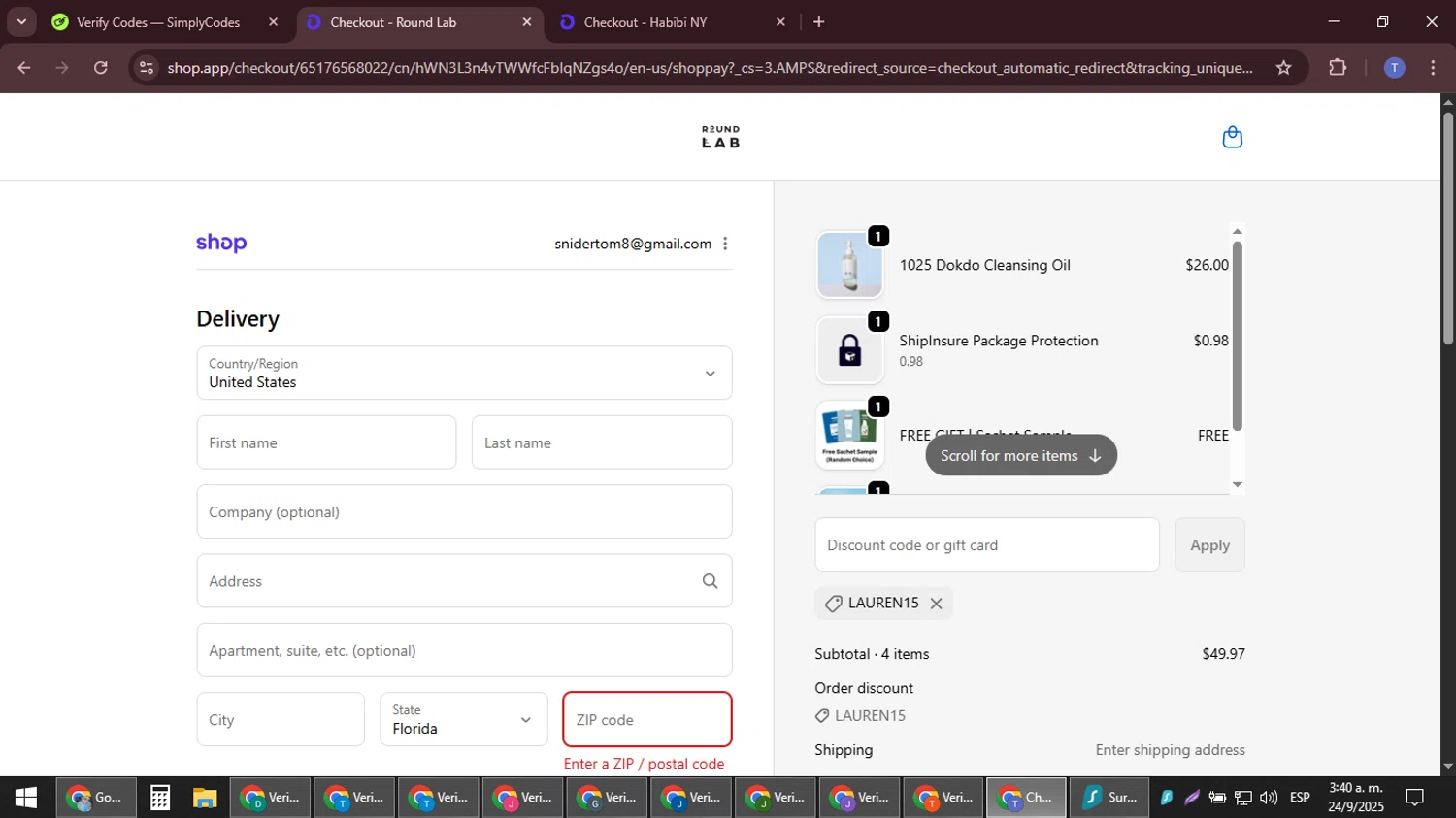Focus the Company (optional) field
The height and width of the screenshot is (818, 1456).
464,511
